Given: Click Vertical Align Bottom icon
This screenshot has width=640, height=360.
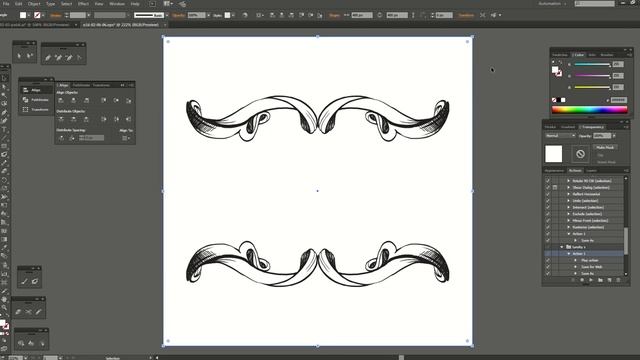Looking at the screenshot, I should point(129,100).
